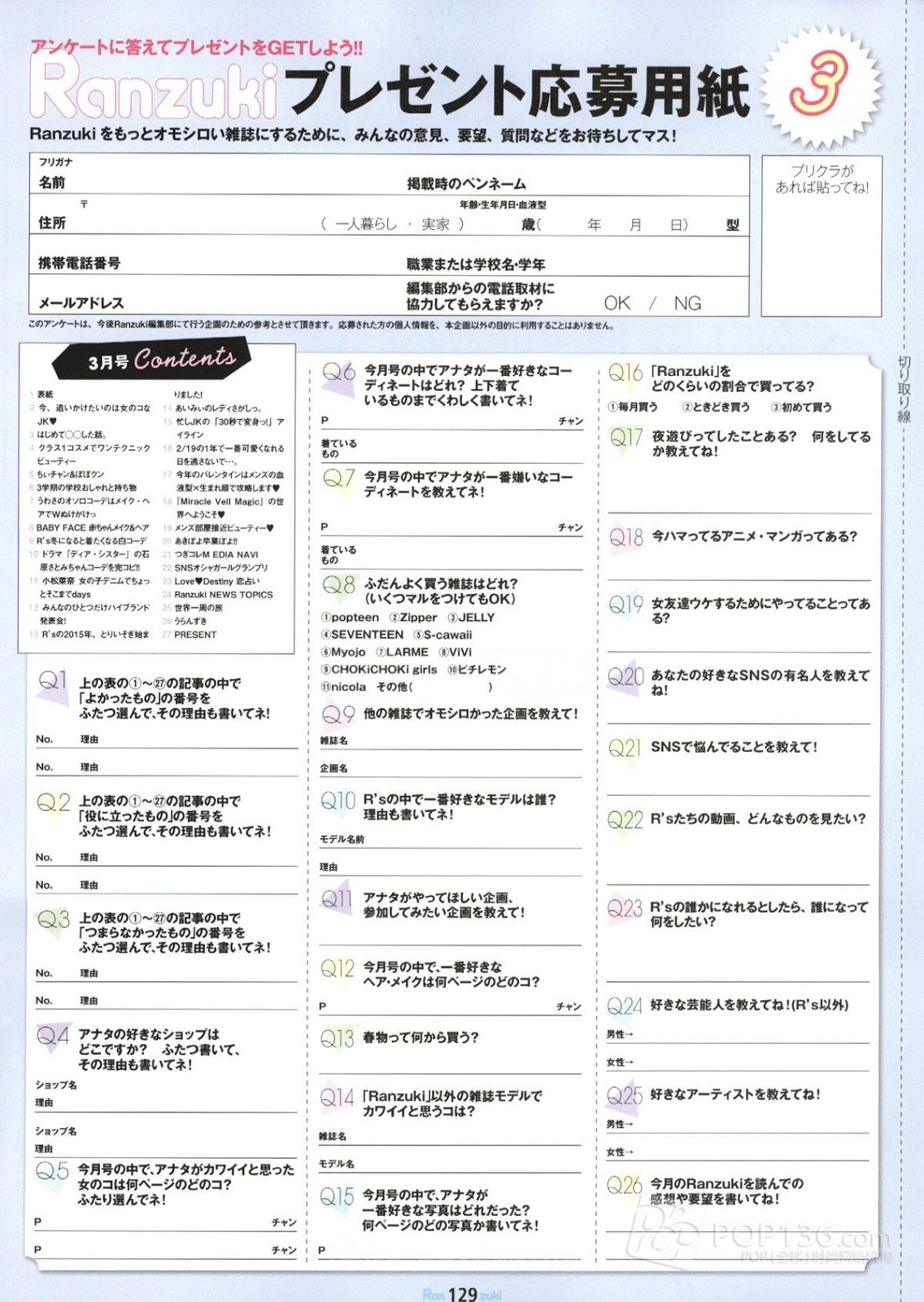The width and height of the screenshot is (924, 1302).
Task: Select the Q5 question marker
Action: pos(52,1172)
